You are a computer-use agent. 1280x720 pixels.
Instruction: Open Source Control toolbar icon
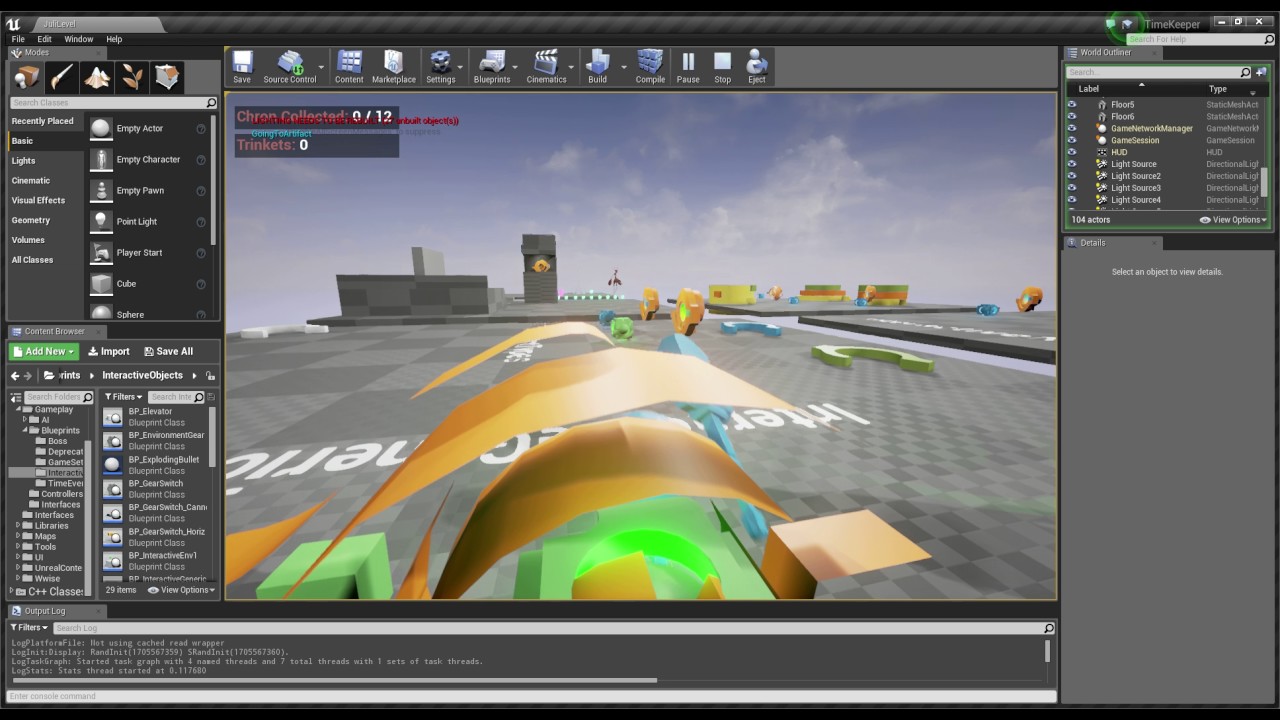click(290, 67)
